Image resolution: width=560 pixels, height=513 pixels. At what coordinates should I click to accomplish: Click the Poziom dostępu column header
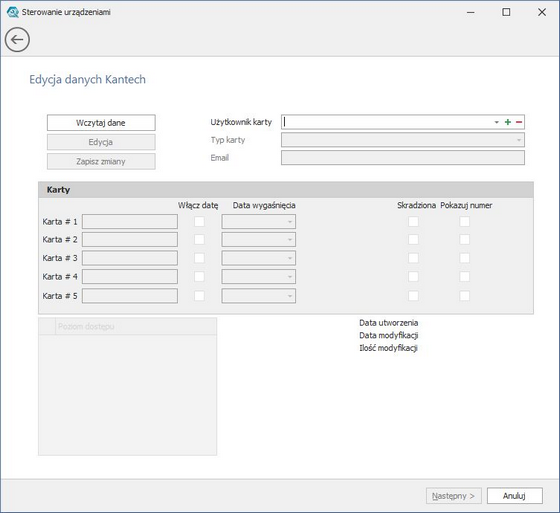136,327
